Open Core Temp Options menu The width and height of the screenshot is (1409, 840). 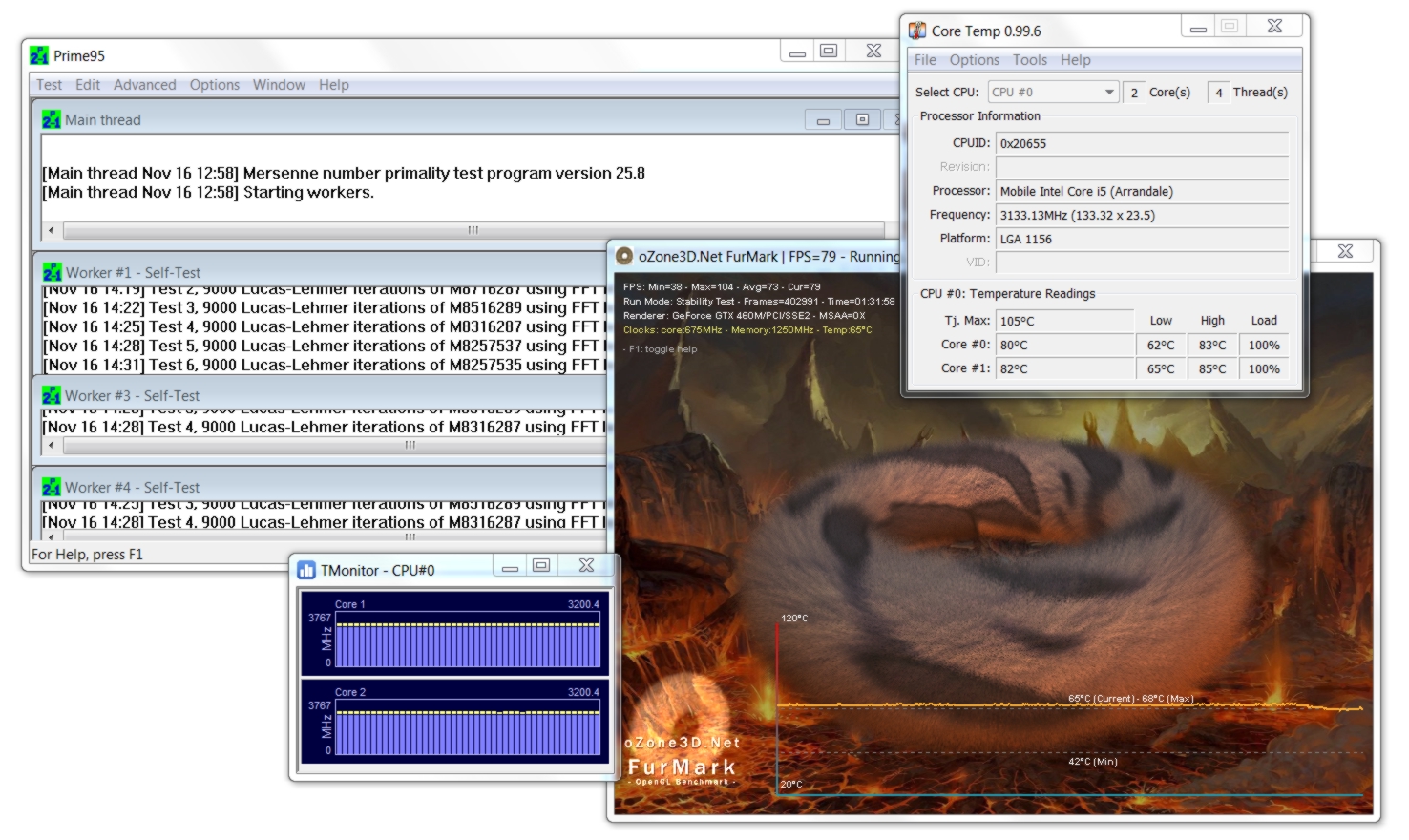click(974, 60)
